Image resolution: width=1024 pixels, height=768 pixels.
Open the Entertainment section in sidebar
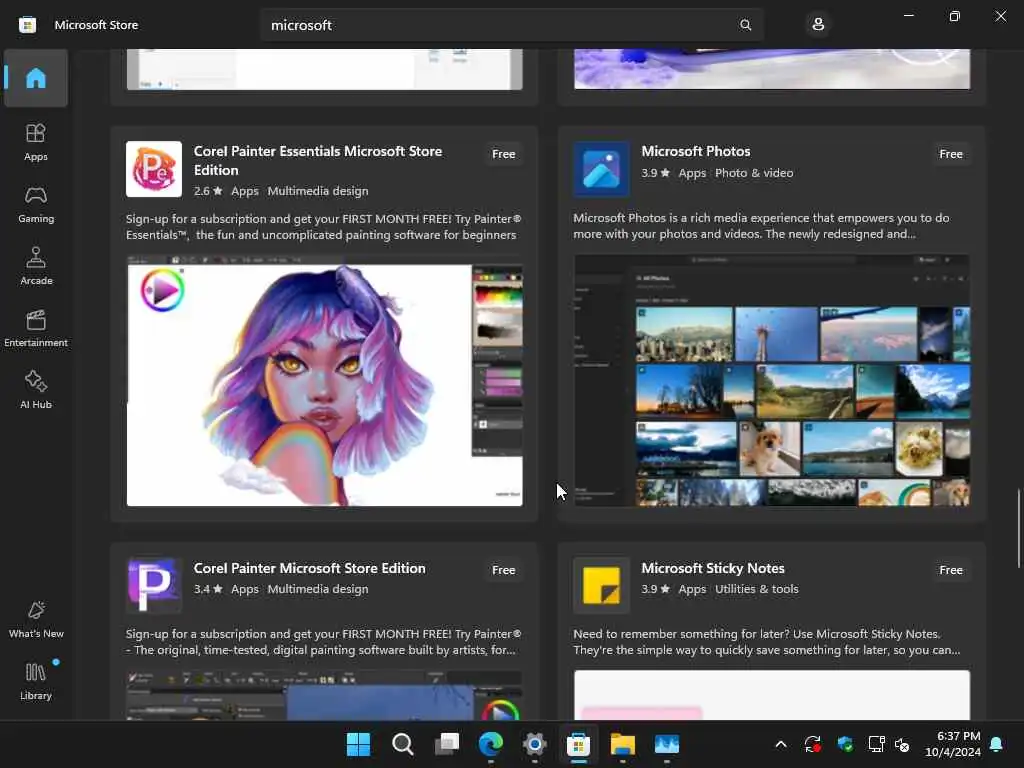[36, 328]
